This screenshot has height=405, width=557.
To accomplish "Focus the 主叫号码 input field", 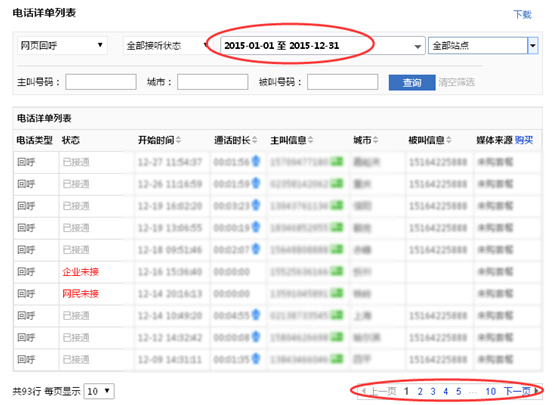I will 101,82.
